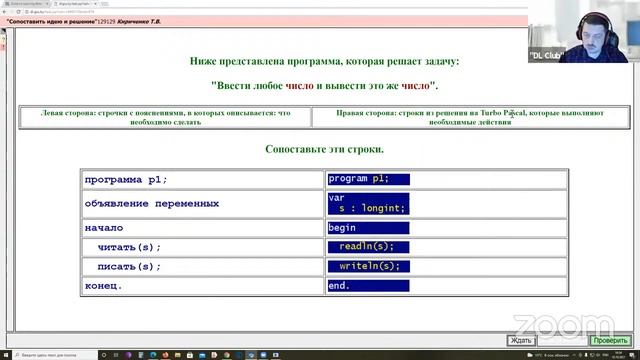Image resolution: width=640 pixels, height=360 pixels.
Task: Click the page title 'Сопоставить идею и решение'
Action: (x=52, y=21)
